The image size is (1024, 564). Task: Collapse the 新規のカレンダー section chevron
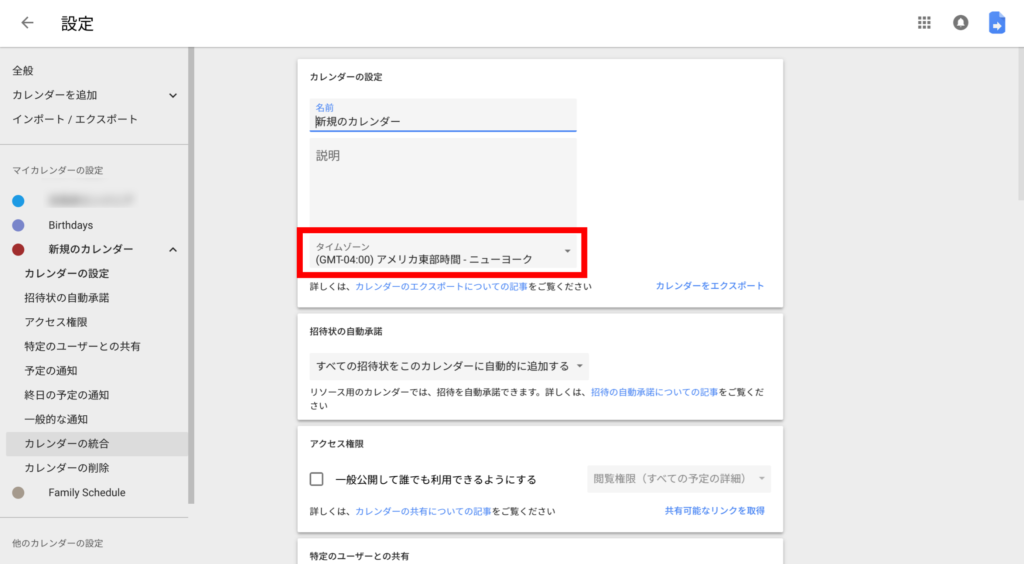tap(172, 249)
